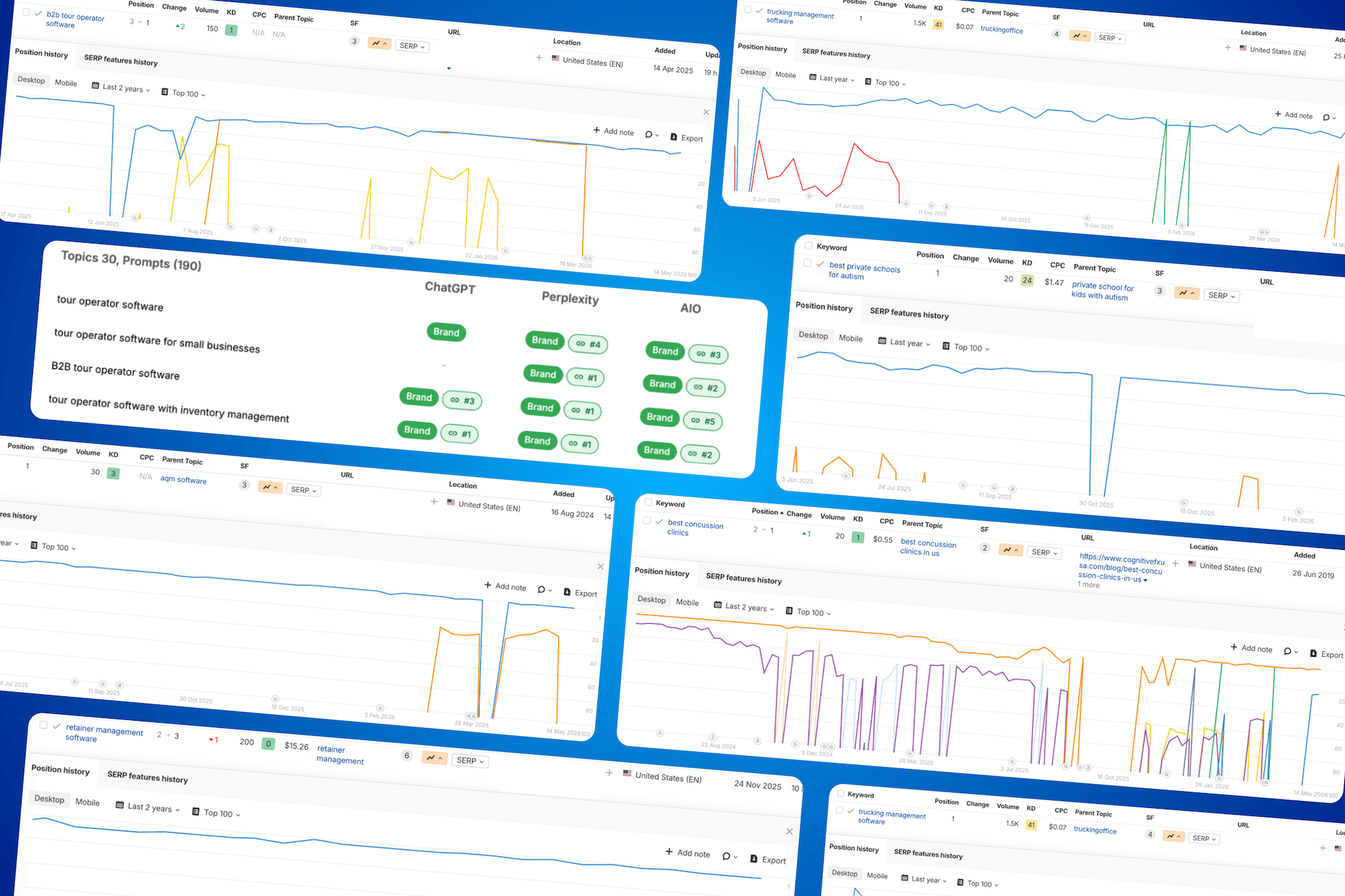
Task: Click Add note in retainer management software chart
Action: click(688, 852)
